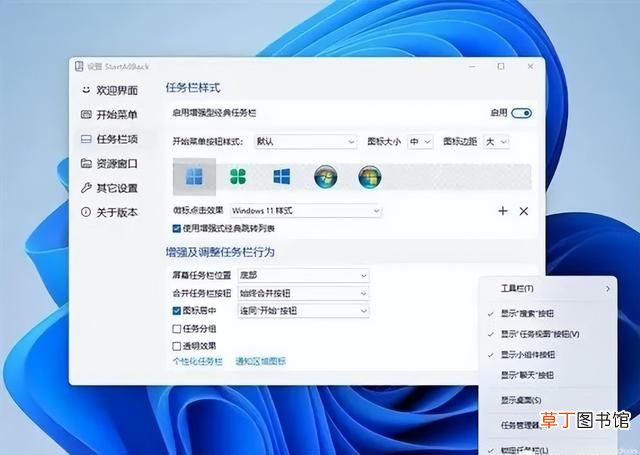The image size is (640, 455).
Task: Toggle 显示"聊天"按钮 context menu item
Action: click(x=547, y=375)
